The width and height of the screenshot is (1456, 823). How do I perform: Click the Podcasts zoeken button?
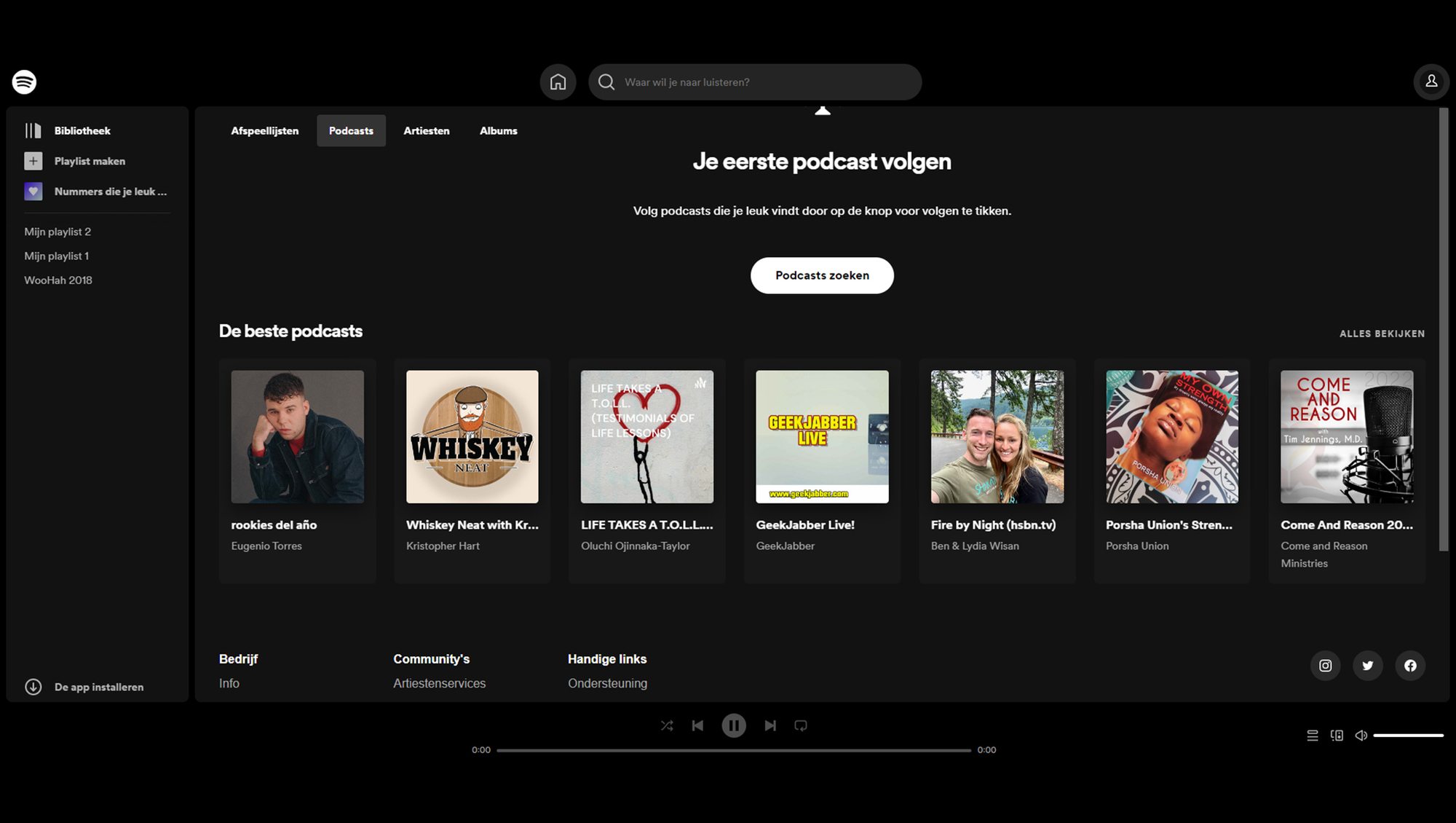tap(822, 275)
